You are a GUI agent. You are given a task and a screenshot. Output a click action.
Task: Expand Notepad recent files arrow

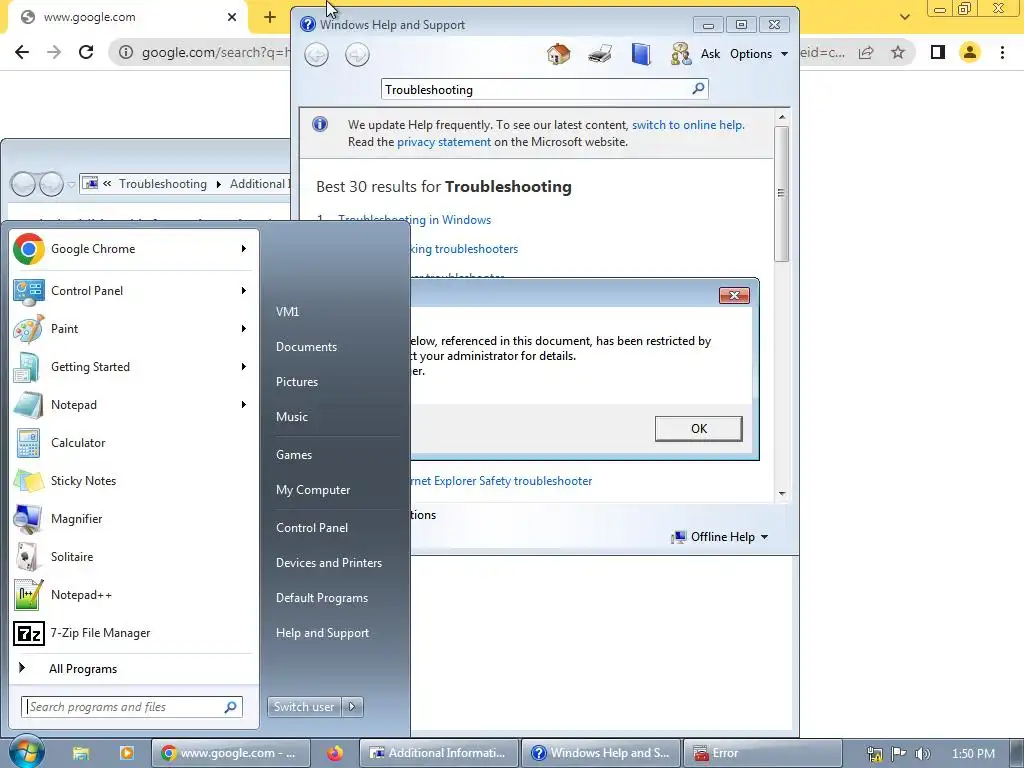coord(244,404)
